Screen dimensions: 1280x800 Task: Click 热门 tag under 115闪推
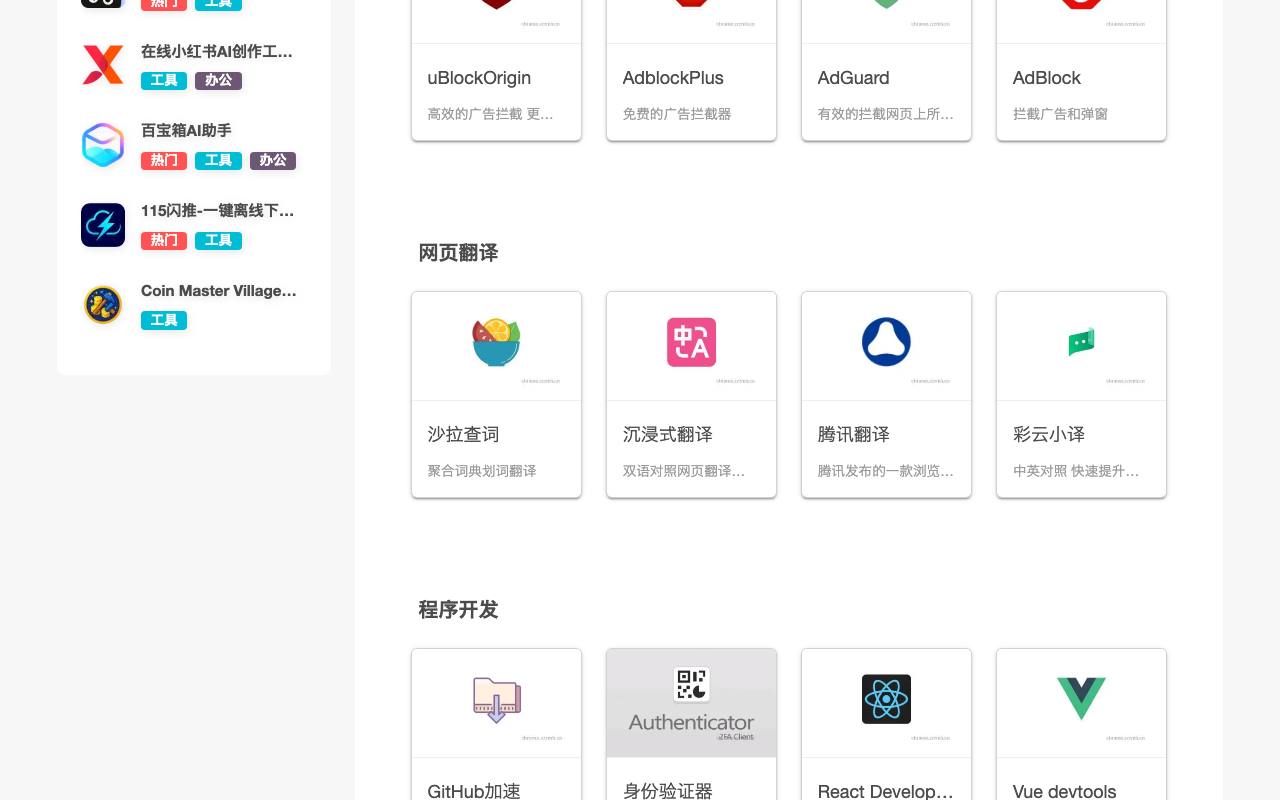click(x=164, y=240)
